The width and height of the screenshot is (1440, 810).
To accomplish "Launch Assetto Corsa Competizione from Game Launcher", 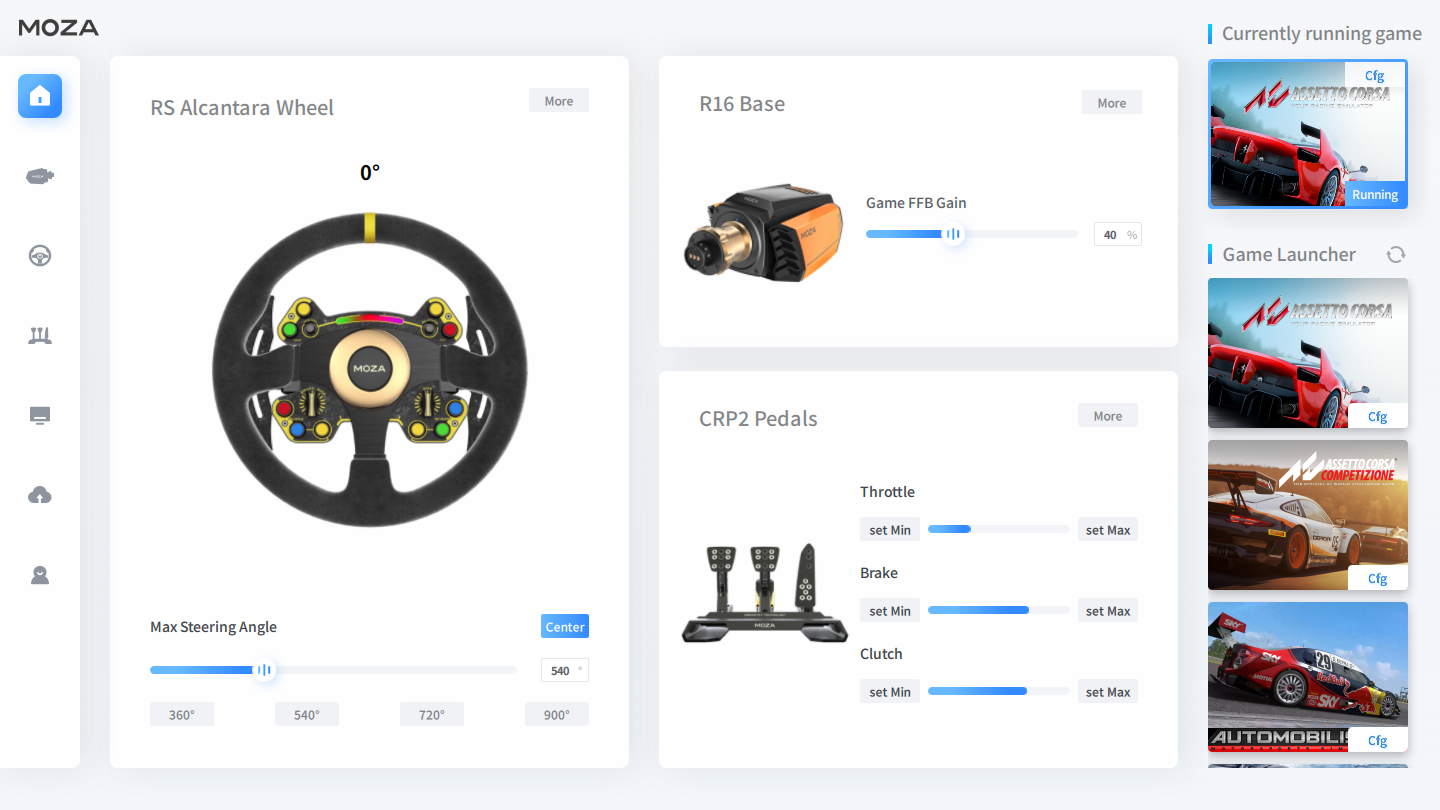I will pyautogui.click(x=1308, y=515).
